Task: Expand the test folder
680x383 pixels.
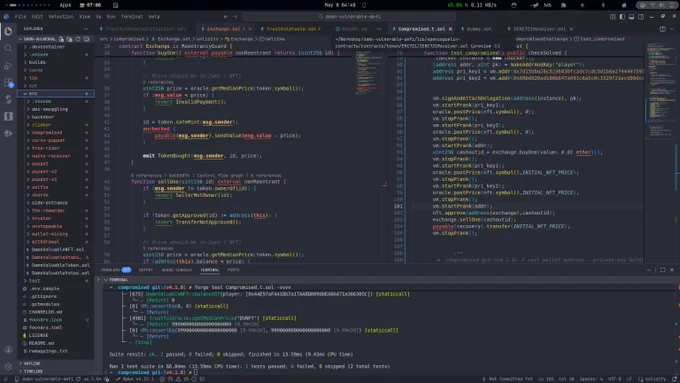Action: click(x=56, y=281)
